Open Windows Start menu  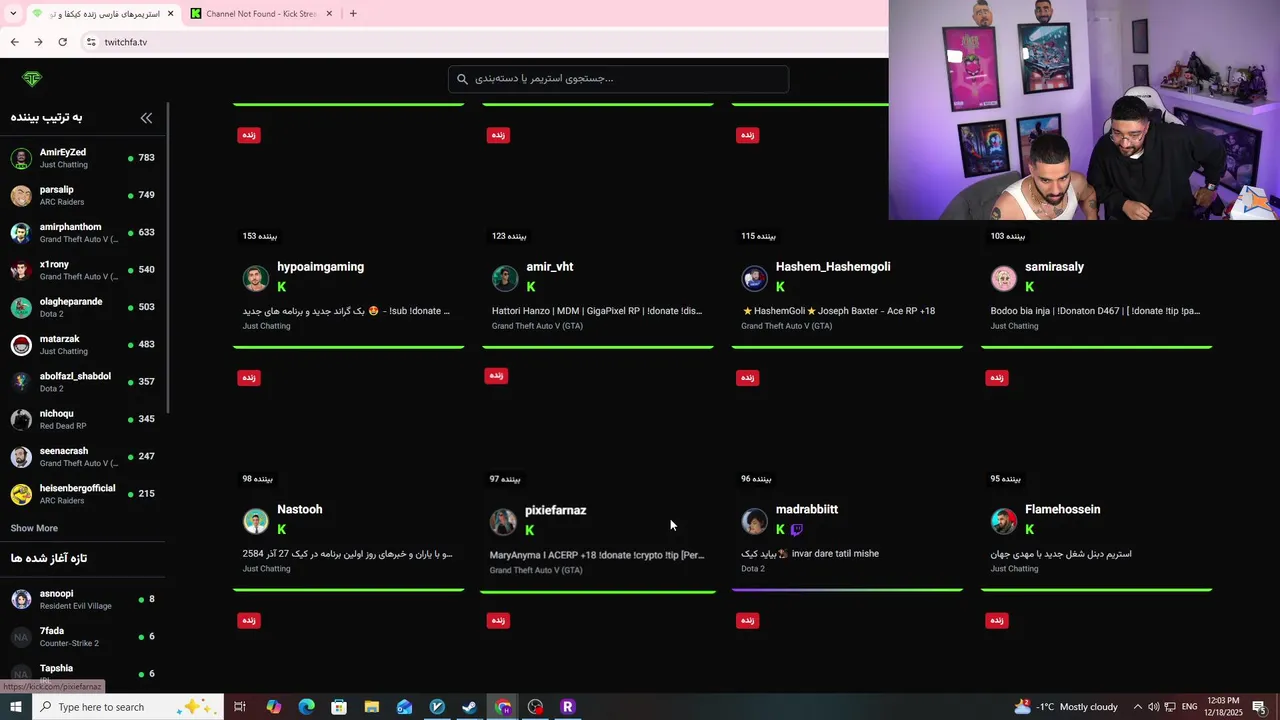coord(15,707)
